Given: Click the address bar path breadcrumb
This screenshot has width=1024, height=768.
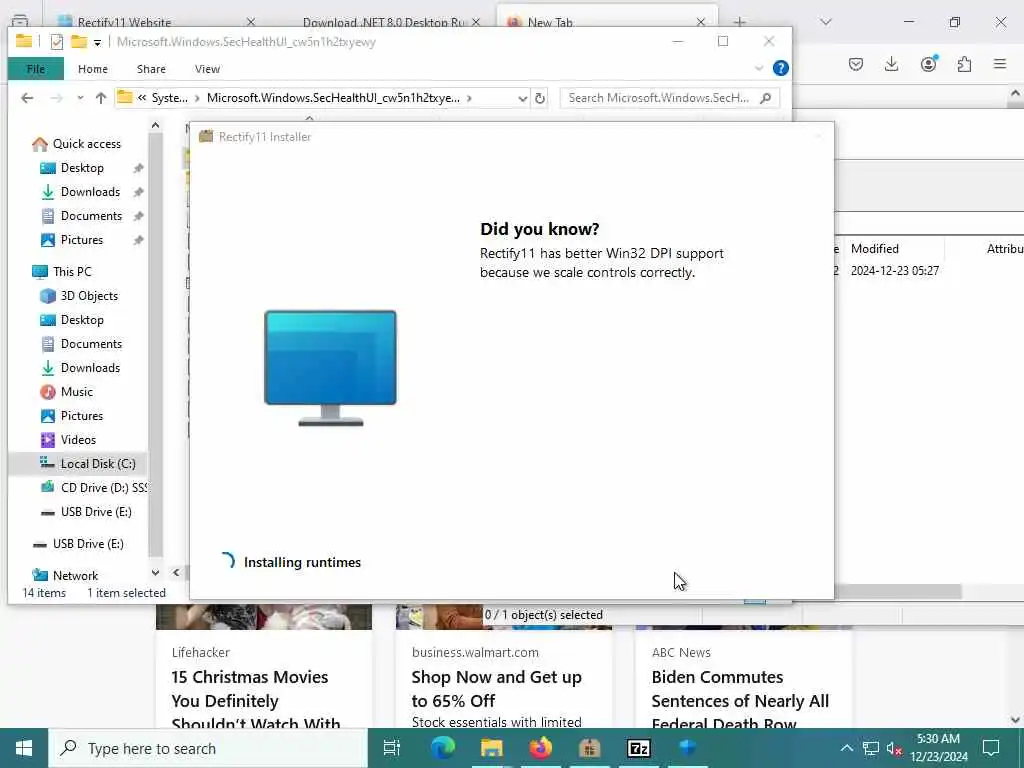Looking at the screenshot, I should point(333,98).
